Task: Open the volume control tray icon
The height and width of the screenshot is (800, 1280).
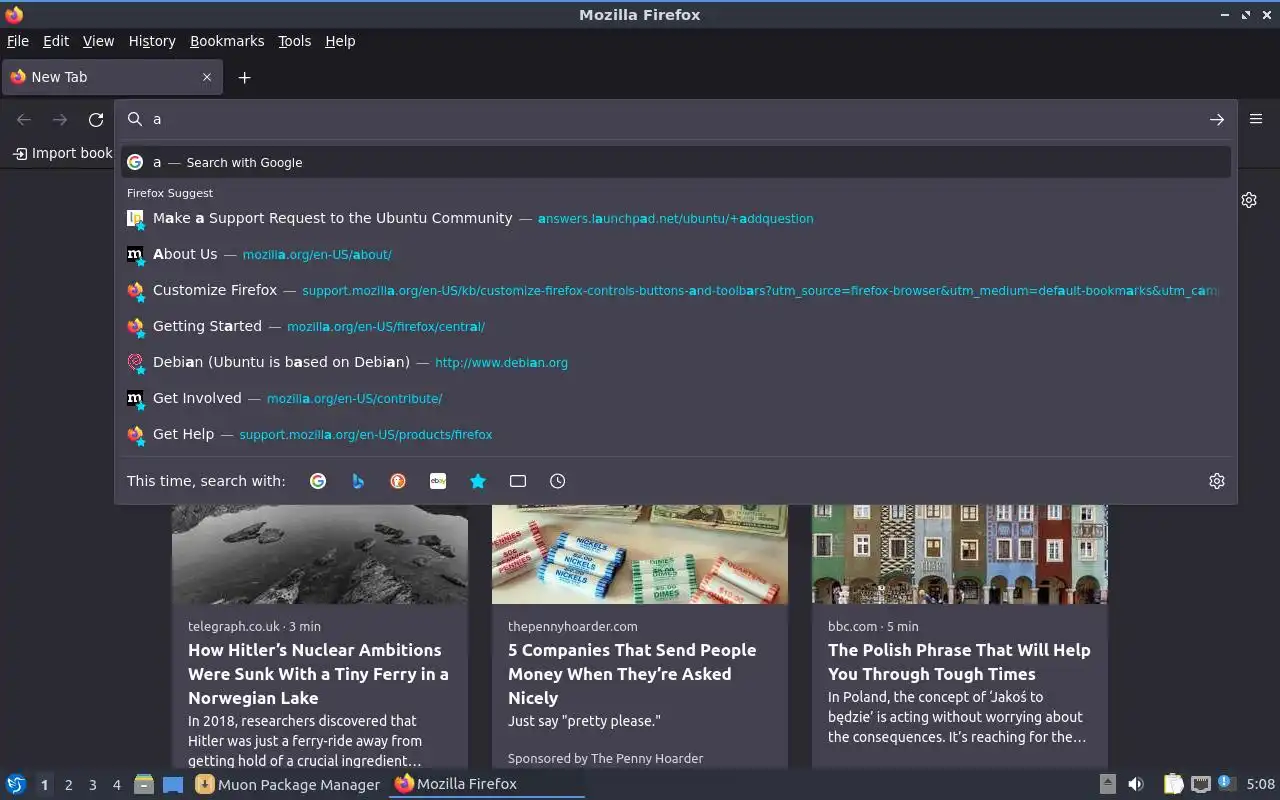Action: [x=1136, y=784]
